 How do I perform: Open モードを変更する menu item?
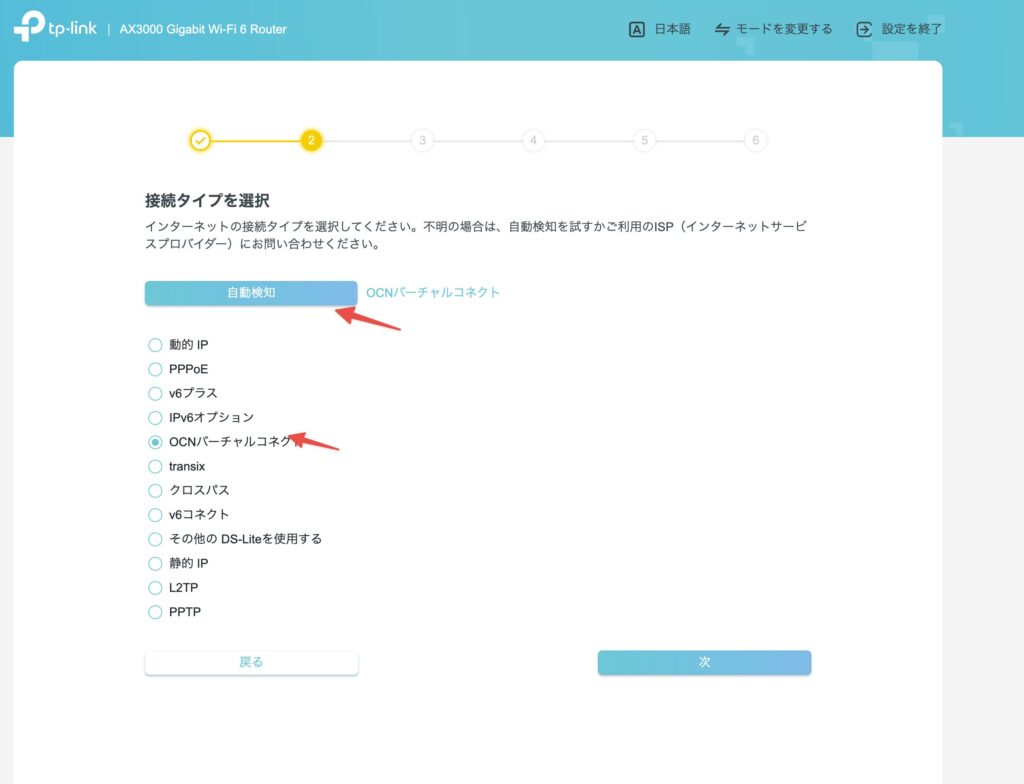[x=783, y=29]
